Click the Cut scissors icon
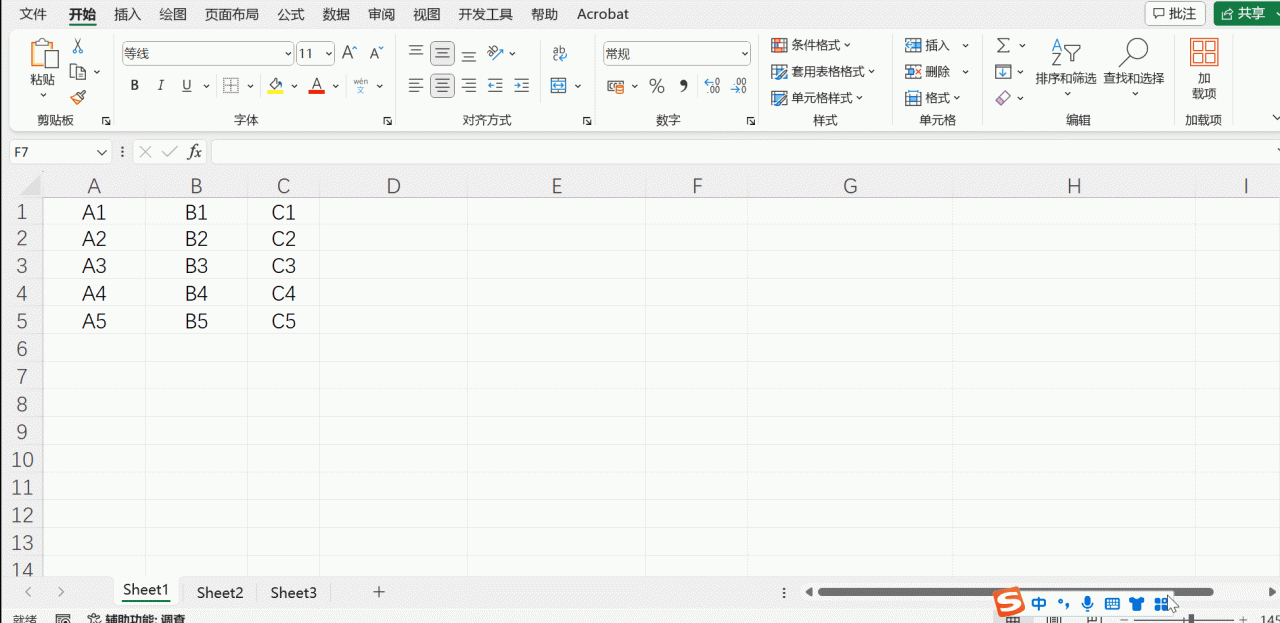Viewport: 1280px width, 623px height. point(77,47)
